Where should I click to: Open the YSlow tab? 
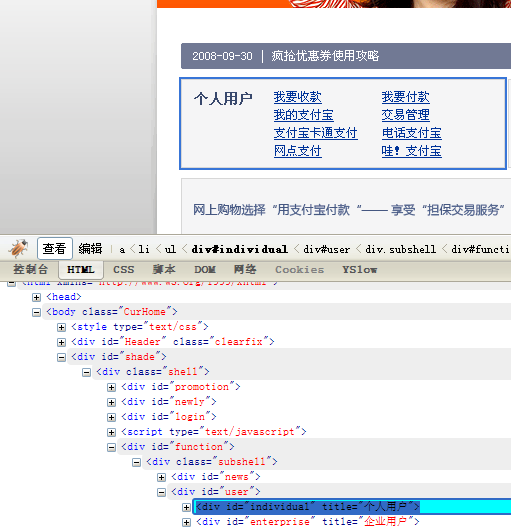pyautogui.click(x=359, y=270)
